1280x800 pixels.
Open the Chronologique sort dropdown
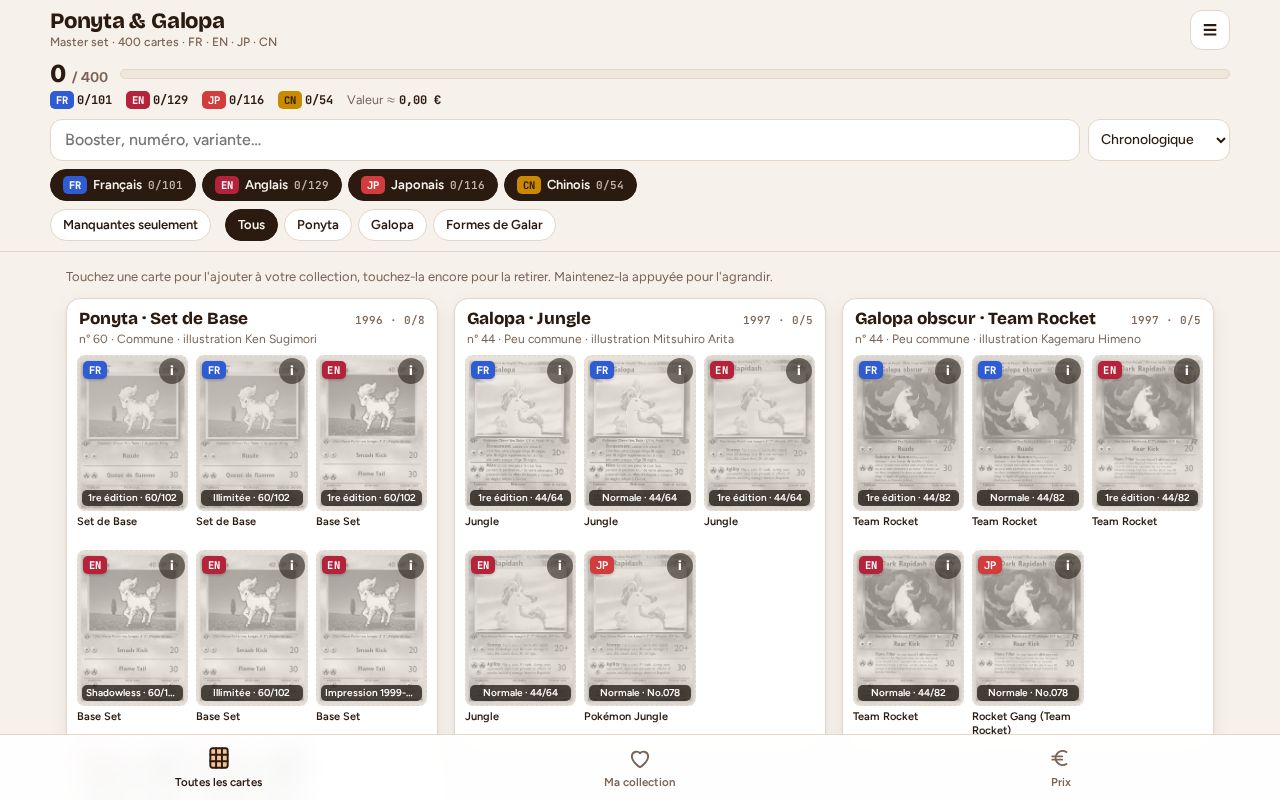(1159, 140)
